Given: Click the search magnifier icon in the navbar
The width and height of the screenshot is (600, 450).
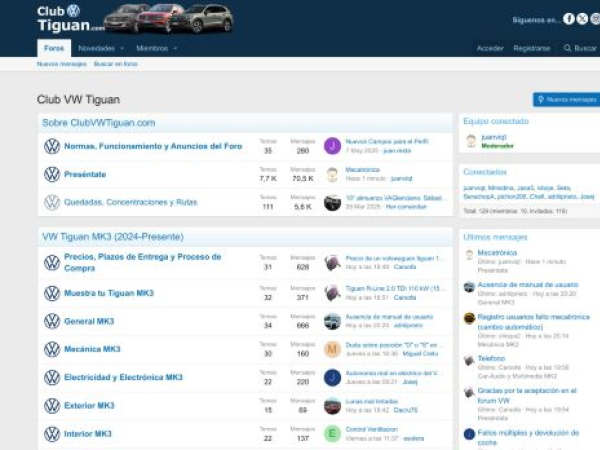Looking at the screenshot, I should (x=565, y=48).
